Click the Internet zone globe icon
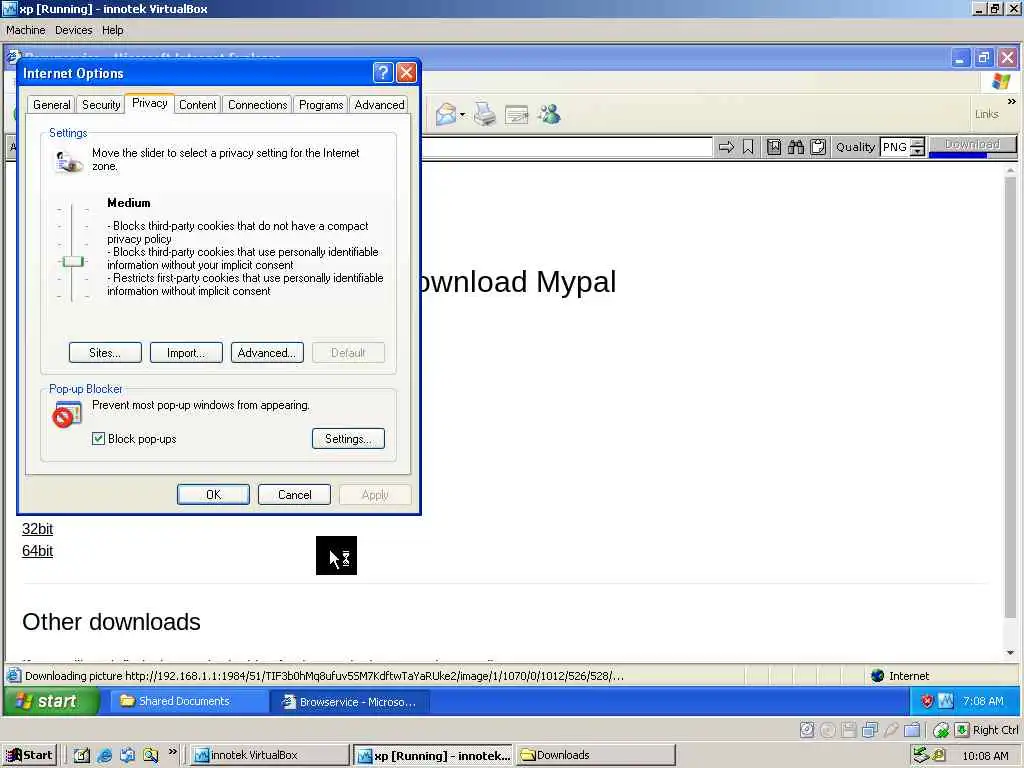 (877, 676)
